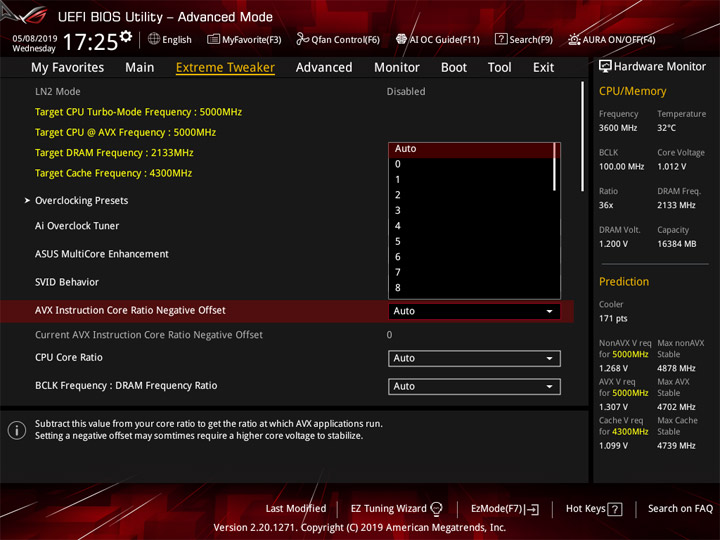Choose offset value 0 in the list

(x=471, y=164)
